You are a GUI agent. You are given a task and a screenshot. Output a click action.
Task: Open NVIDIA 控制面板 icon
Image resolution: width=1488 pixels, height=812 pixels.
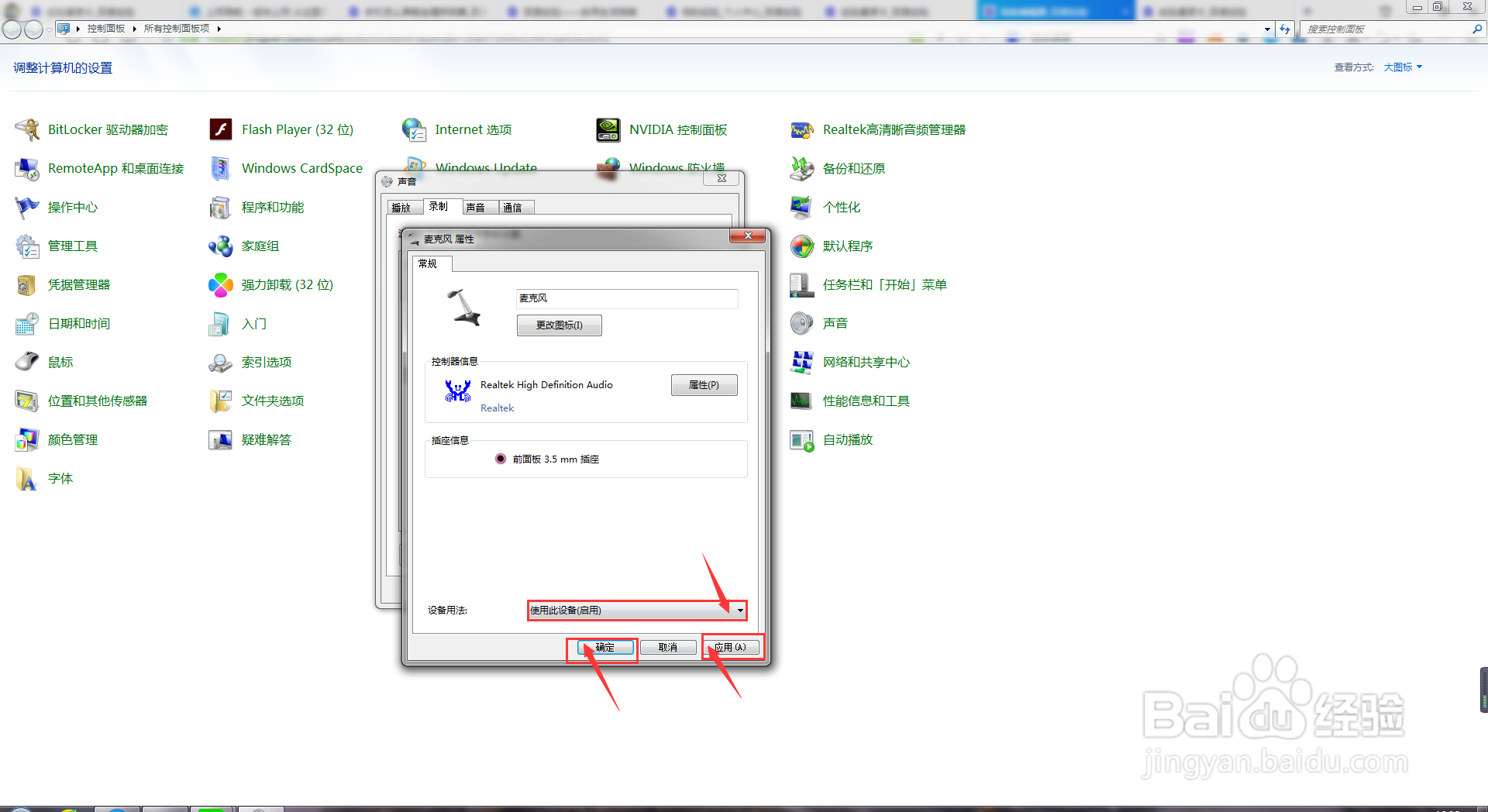(x=608, y=129)
